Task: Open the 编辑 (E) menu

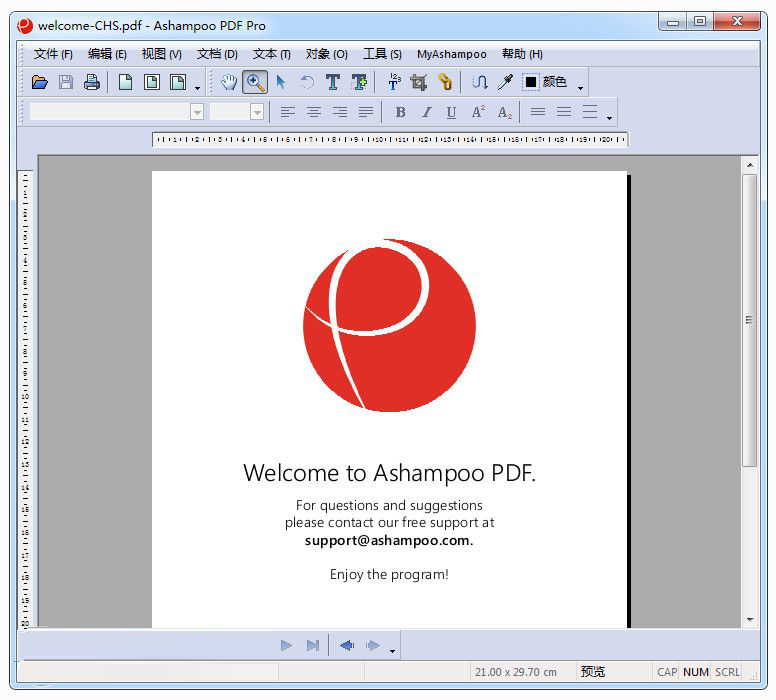Action: click(x=107, y=54)
